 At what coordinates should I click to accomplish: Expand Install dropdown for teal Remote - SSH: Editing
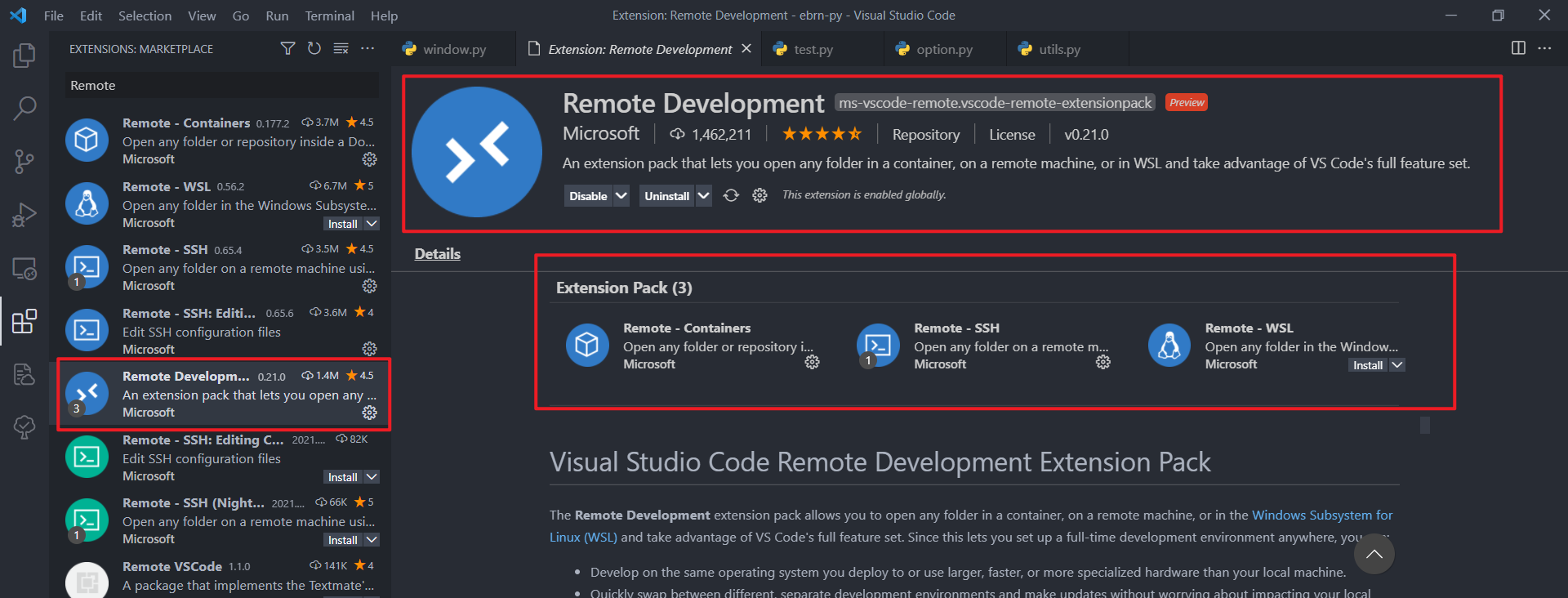372,477
